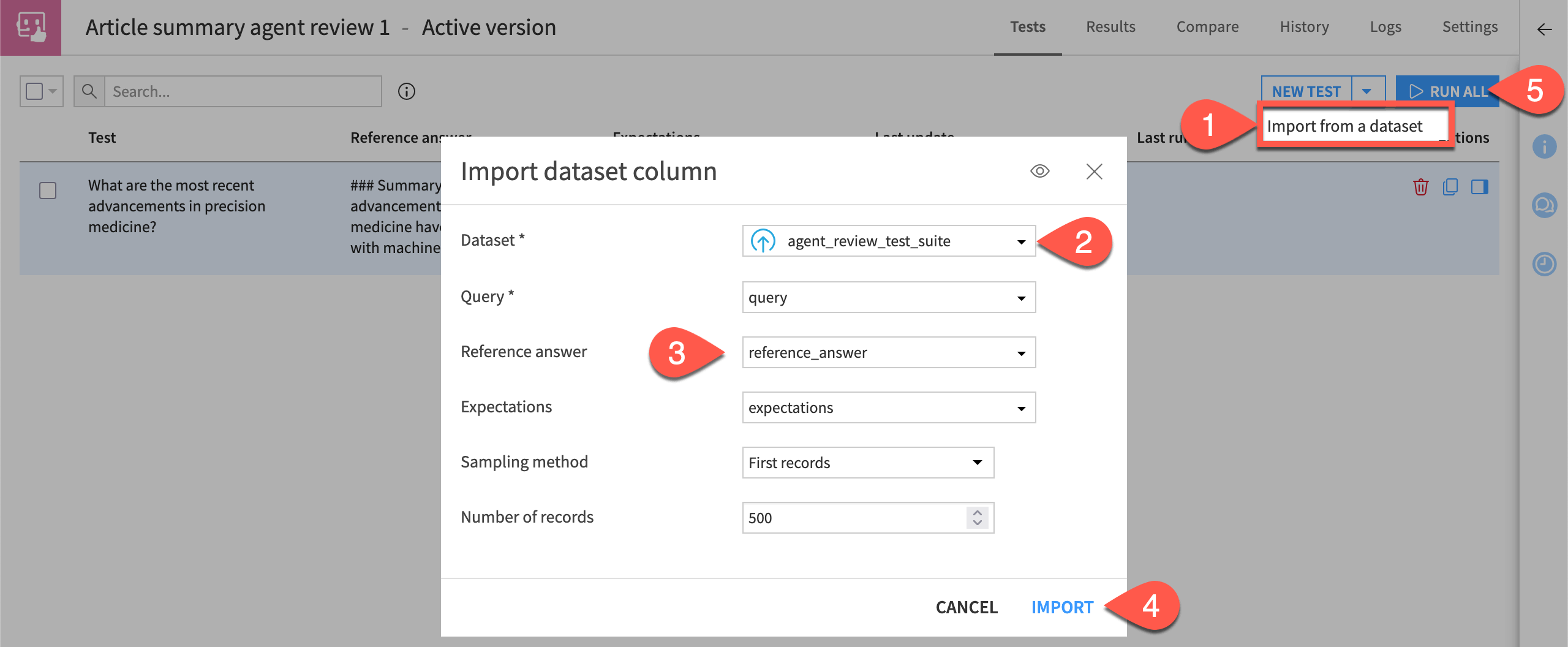The image size is (1568, 647).
Task: Duplicate the selected test
Action: (1450, 187)
